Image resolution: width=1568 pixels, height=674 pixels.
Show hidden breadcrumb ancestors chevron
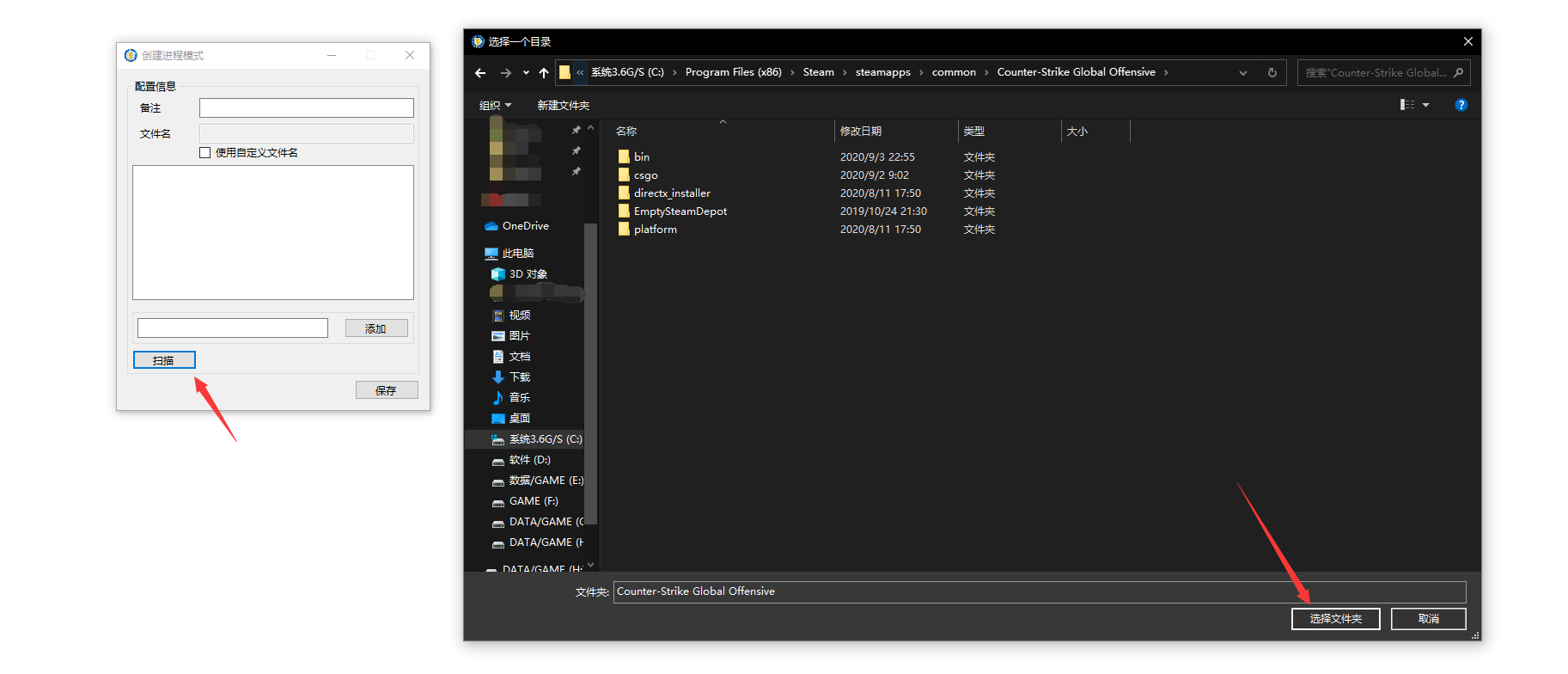point(580,72)
